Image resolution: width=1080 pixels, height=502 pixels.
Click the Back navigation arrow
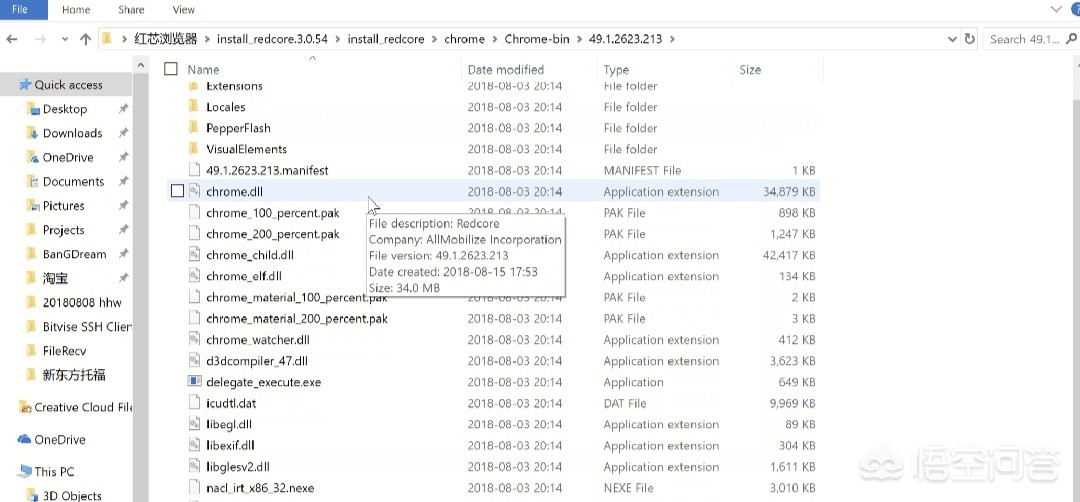click(x=12, y=39)
